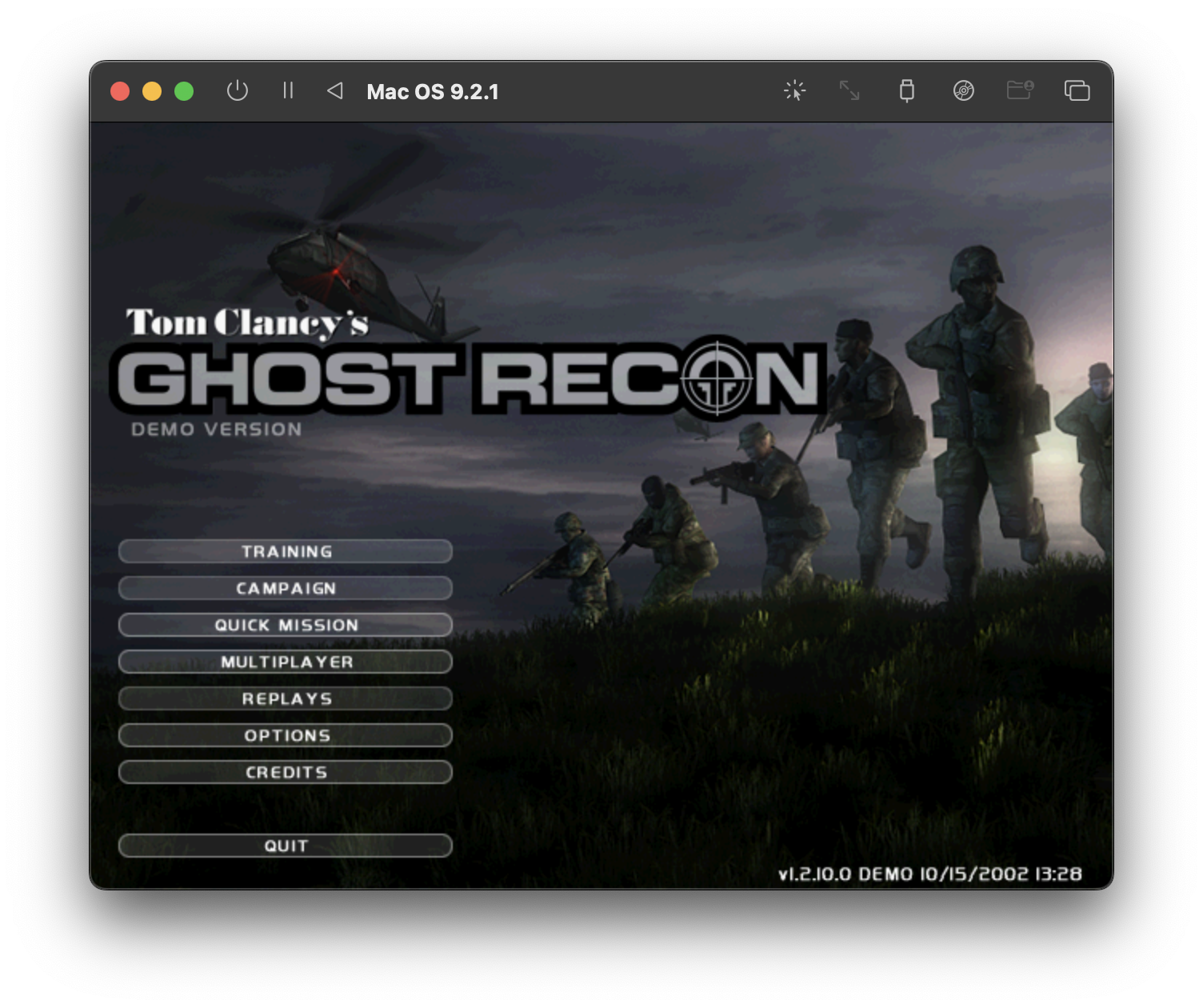Screen dimensions: 1203x1008
Task: Maximize the VM window with green button
Action: (x=184, y=91)
